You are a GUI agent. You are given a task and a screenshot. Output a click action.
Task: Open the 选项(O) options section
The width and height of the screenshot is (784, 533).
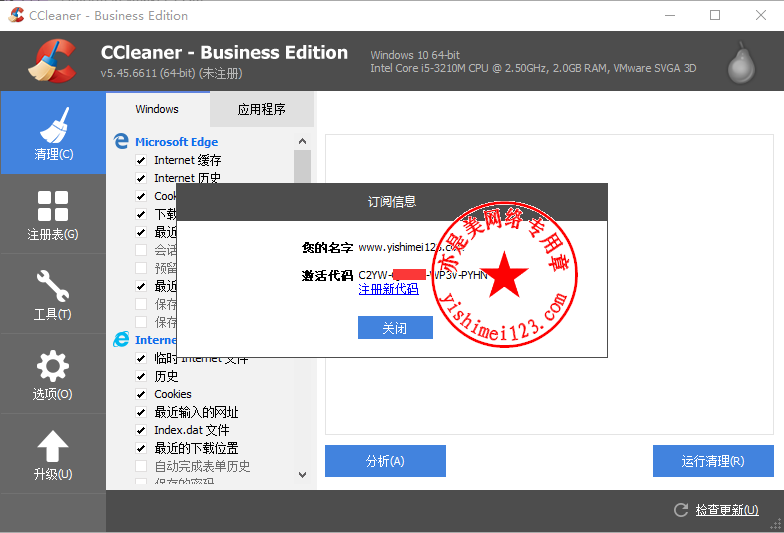[53, 374]
